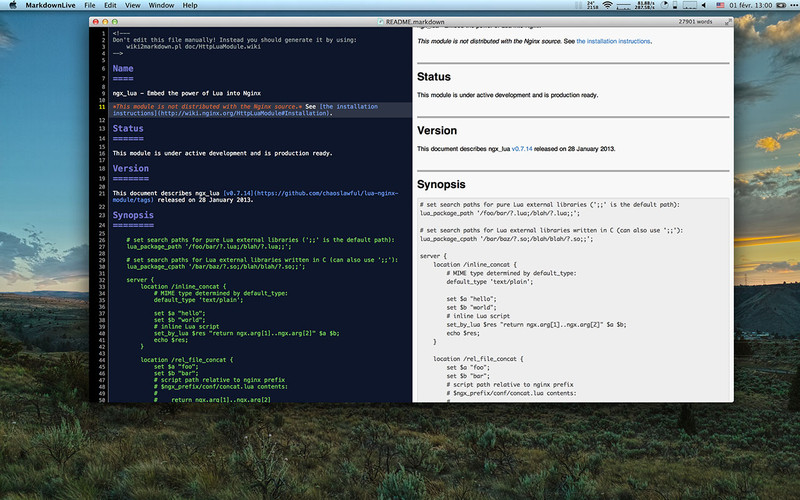
Task: Click 'location /rel_file_concat {' in preview
Action: click(x=478, y=359)
